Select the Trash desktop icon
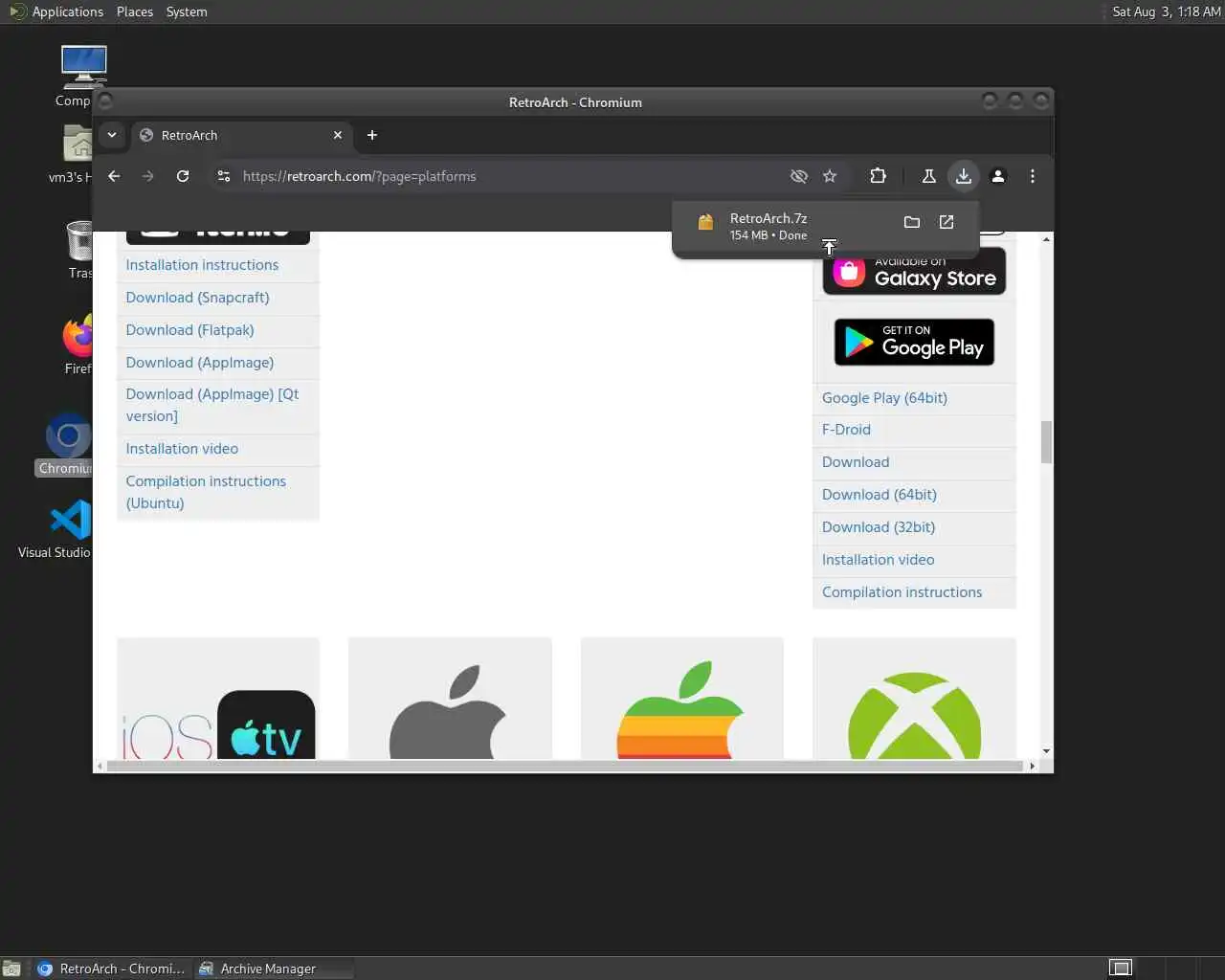This screenshot has width=1225, height=980. (x=80, y=249)
